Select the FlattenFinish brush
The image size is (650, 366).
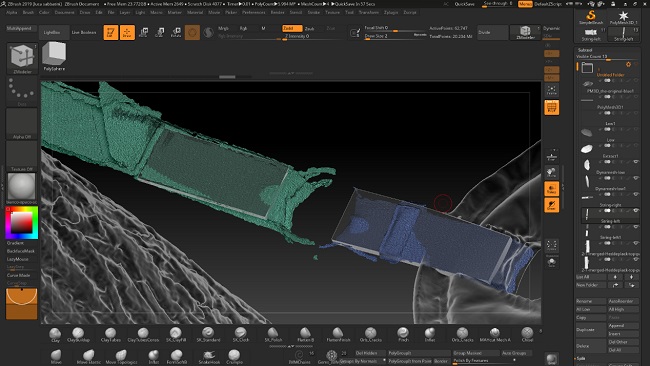pos(338,334)
